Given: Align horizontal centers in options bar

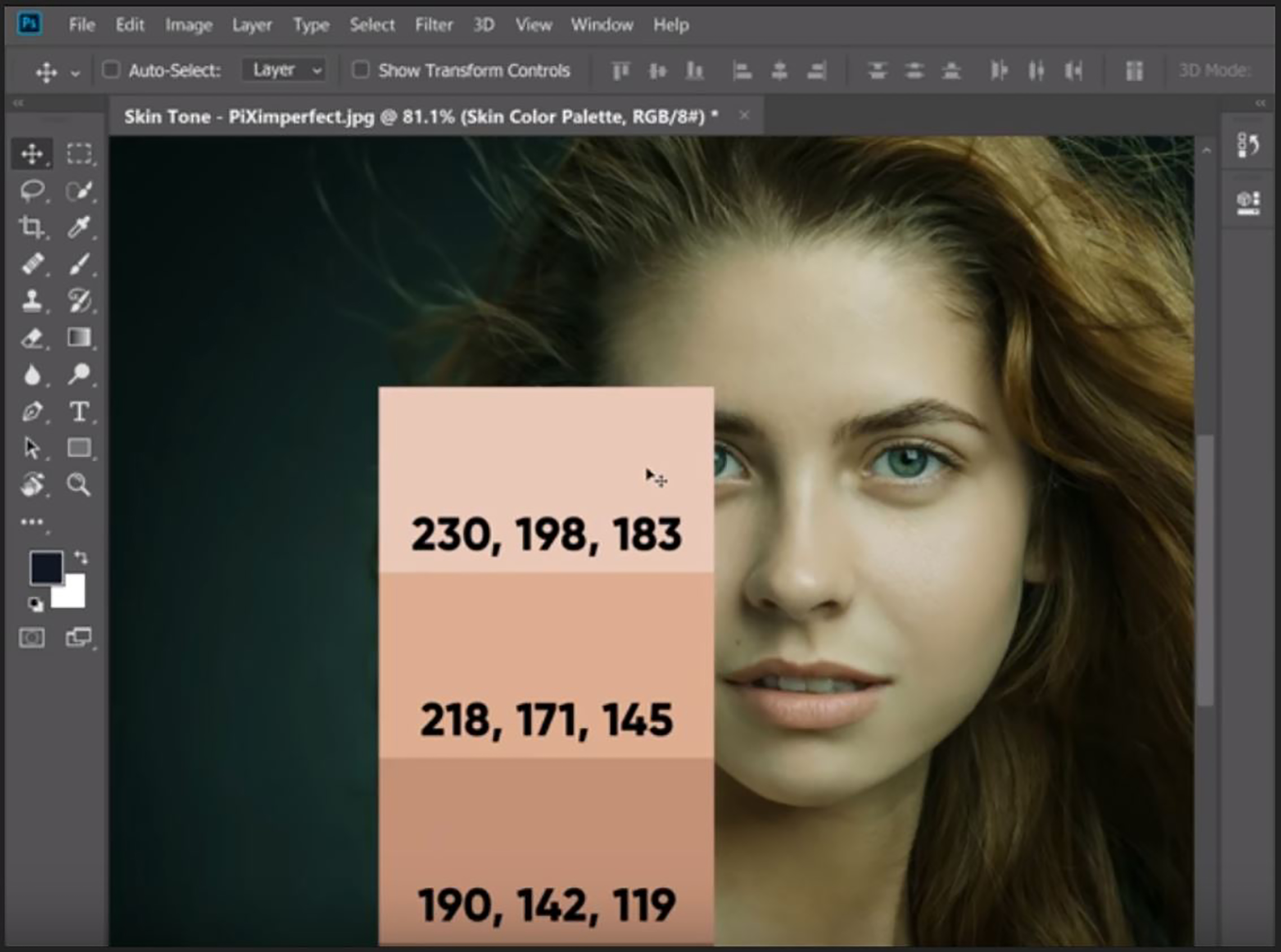Looking at the screenshot, I should [x=779, y=71].
